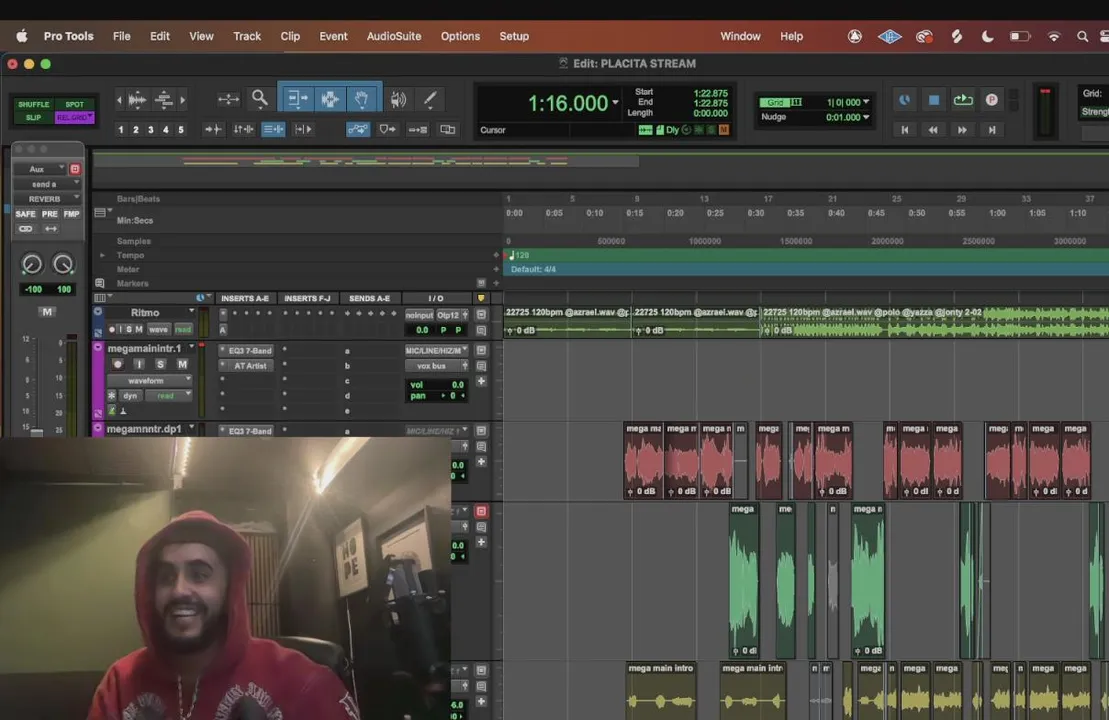Screen dimensions: 1109x720
Task: Toggle PRE on floating send window
Action: pos(50,214)
